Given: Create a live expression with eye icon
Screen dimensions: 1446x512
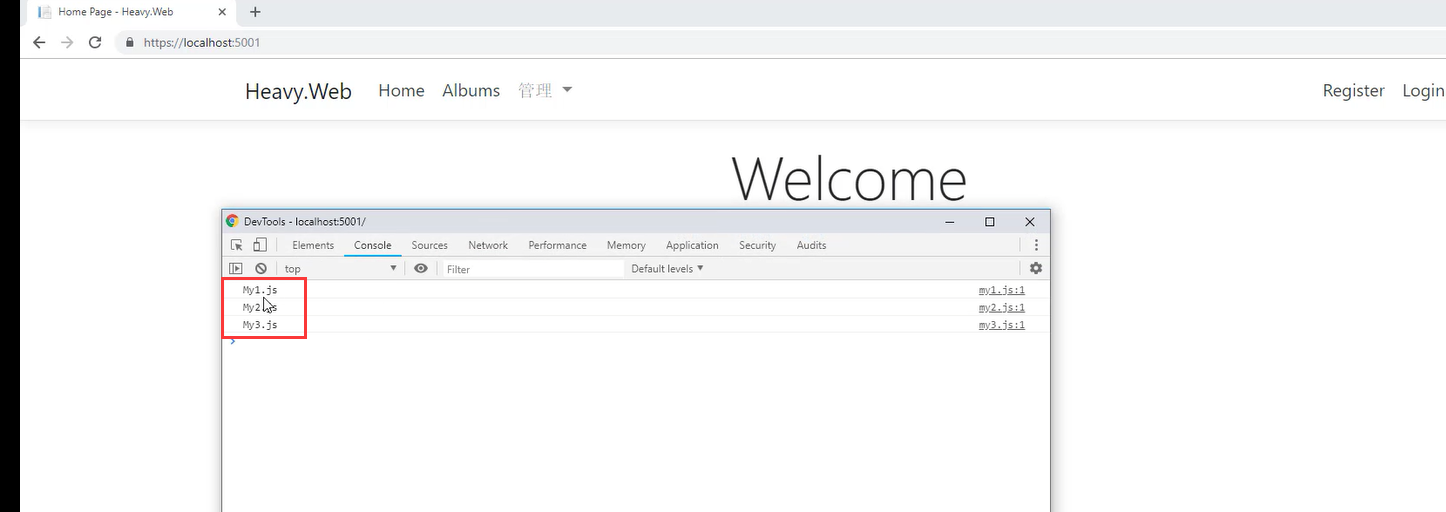Looking at the screenshot, I should [x=421, y=268].
